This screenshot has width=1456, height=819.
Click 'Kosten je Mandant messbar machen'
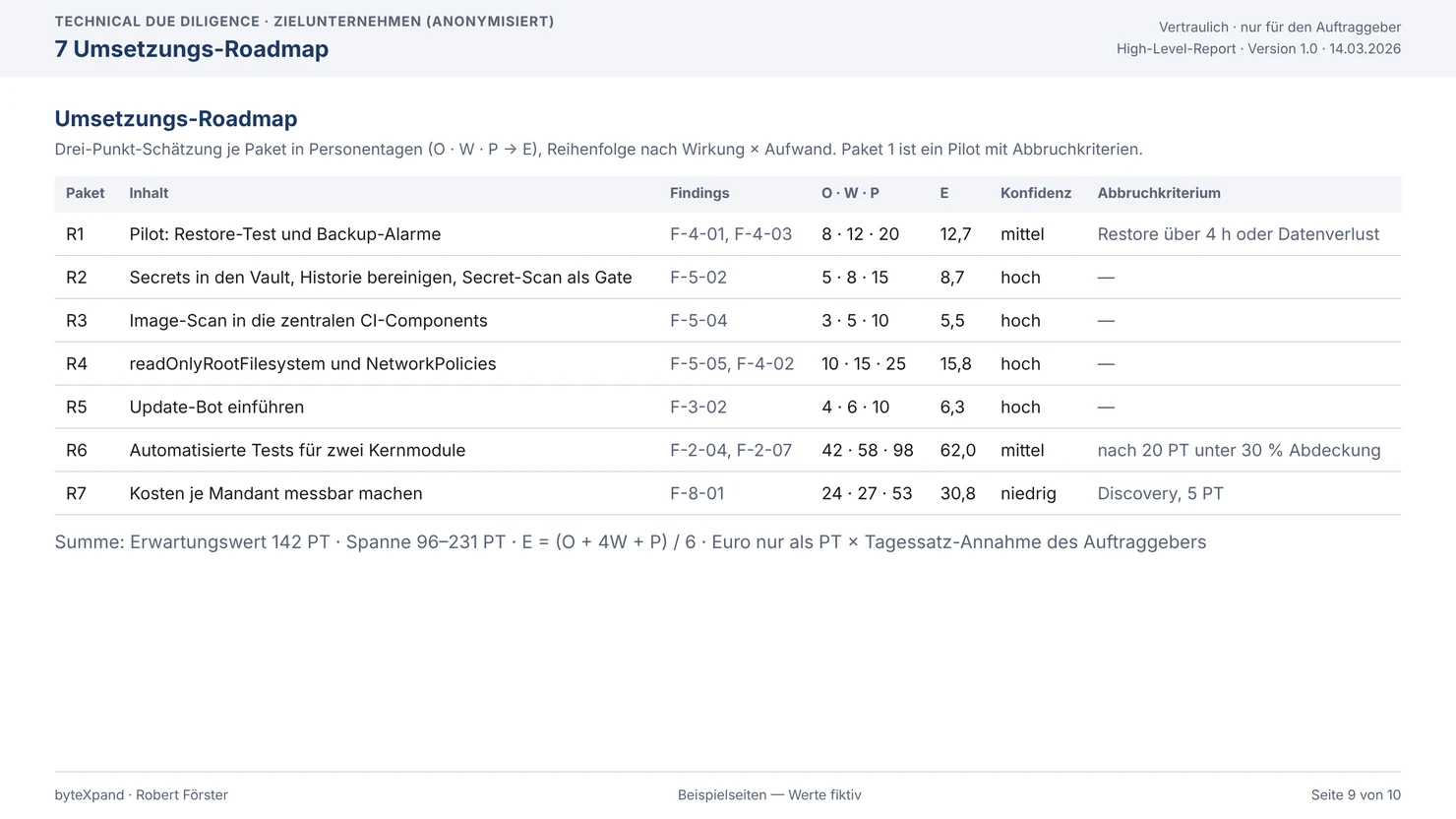276,494
